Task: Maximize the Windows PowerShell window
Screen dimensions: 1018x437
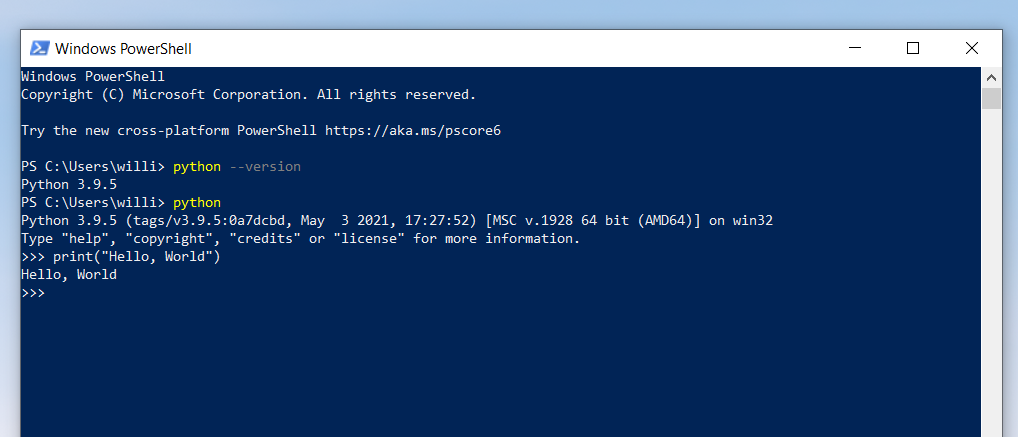Action: 913,48
